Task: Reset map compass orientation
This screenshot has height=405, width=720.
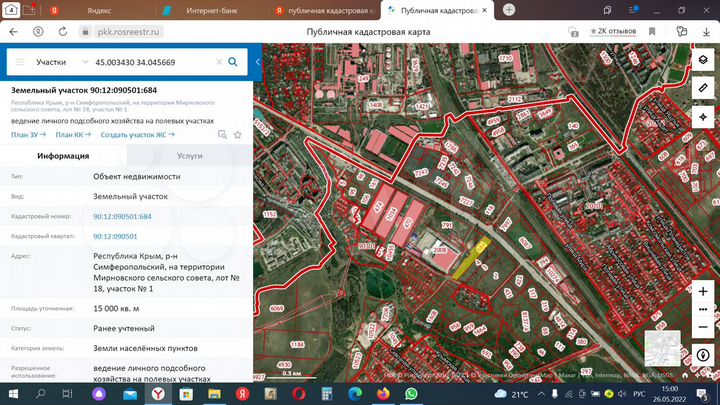Action: [x=703, y=356]
